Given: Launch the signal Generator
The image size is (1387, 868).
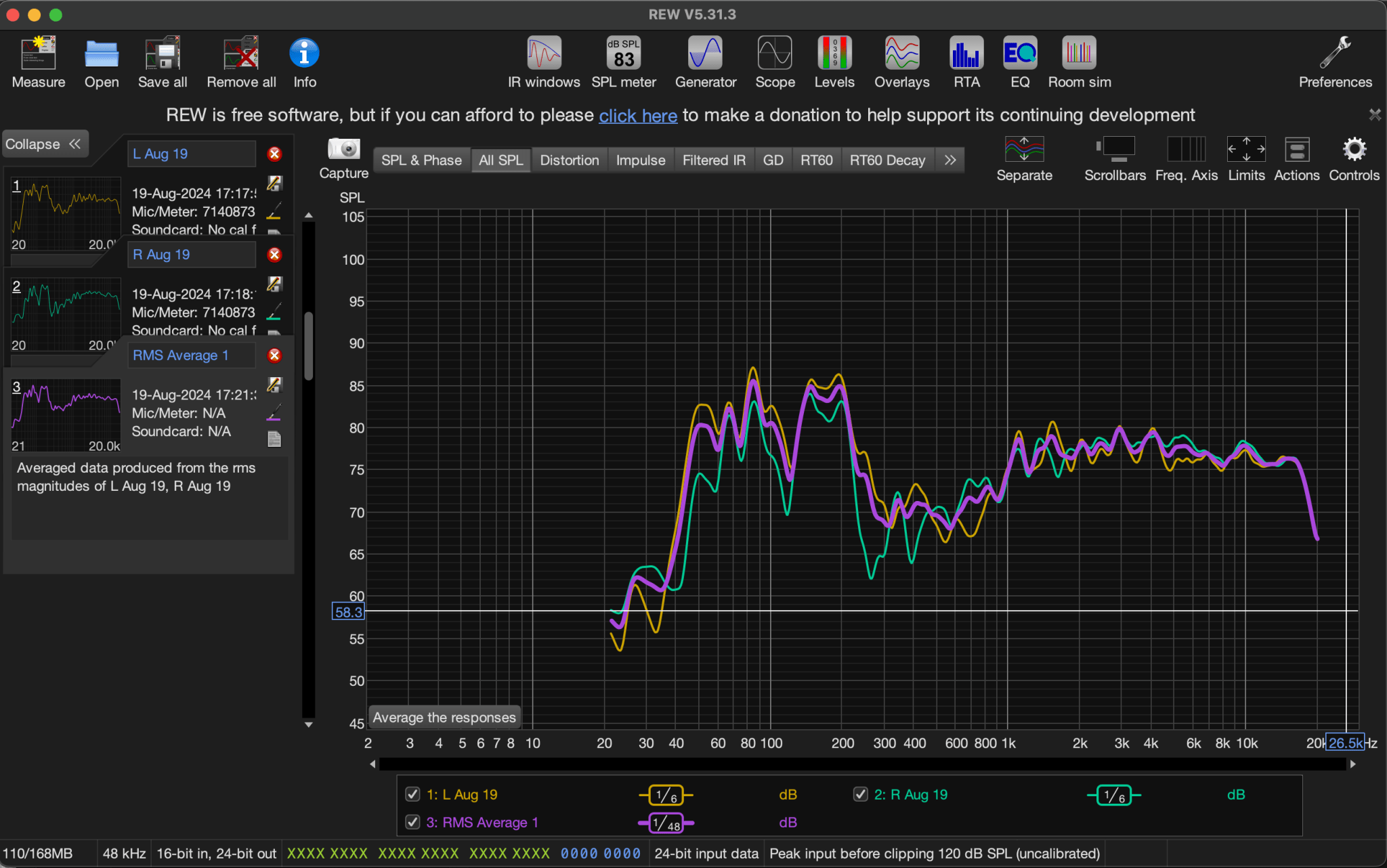Looking at the screenshot, I should coord(706,62).
